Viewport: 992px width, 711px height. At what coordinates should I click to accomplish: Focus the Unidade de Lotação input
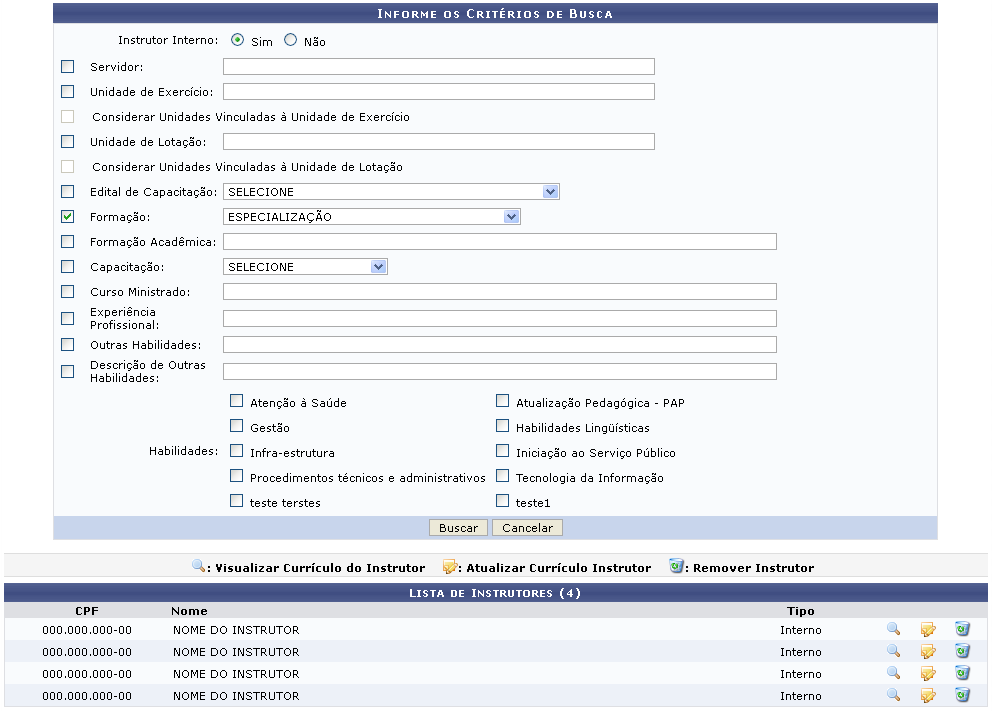coord(438,142)
